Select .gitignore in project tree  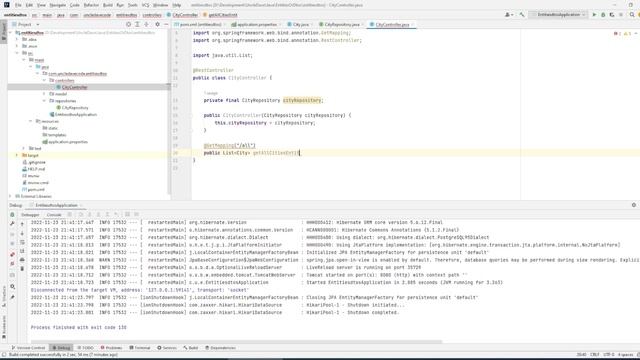coord(37,162)
